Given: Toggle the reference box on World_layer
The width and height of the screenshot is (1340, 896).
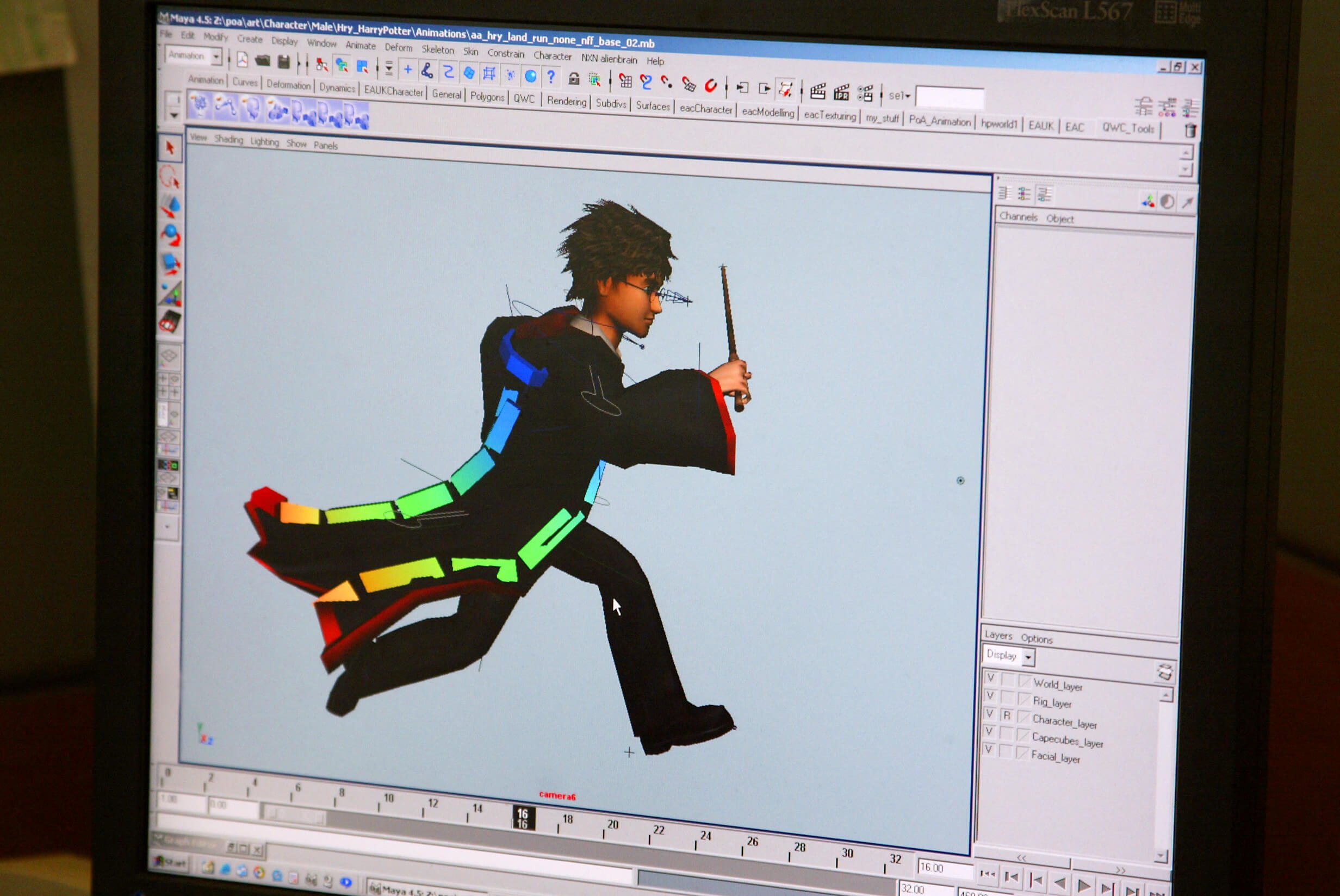Looking at the screenshot, I should point(1008,680).
